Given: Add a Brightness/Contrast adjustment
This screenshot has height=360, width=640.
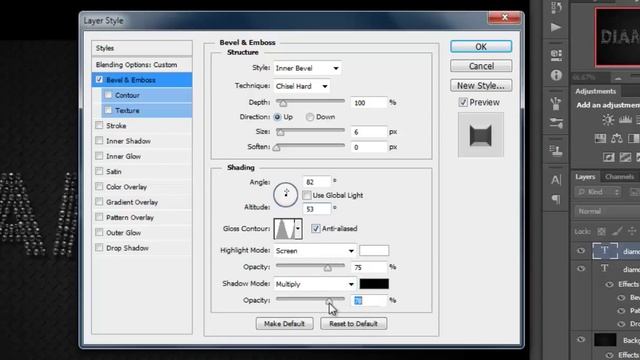Looking at the screenshot, I should (608, 120).
